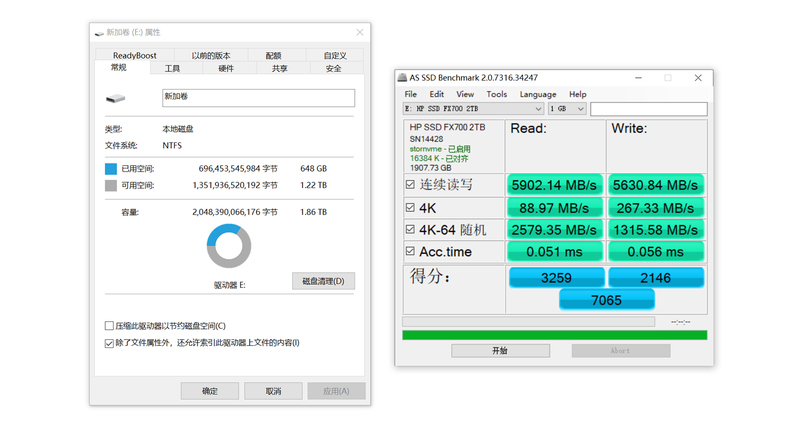Click the HP SSD FX700 2TB device name

[447, 128]
